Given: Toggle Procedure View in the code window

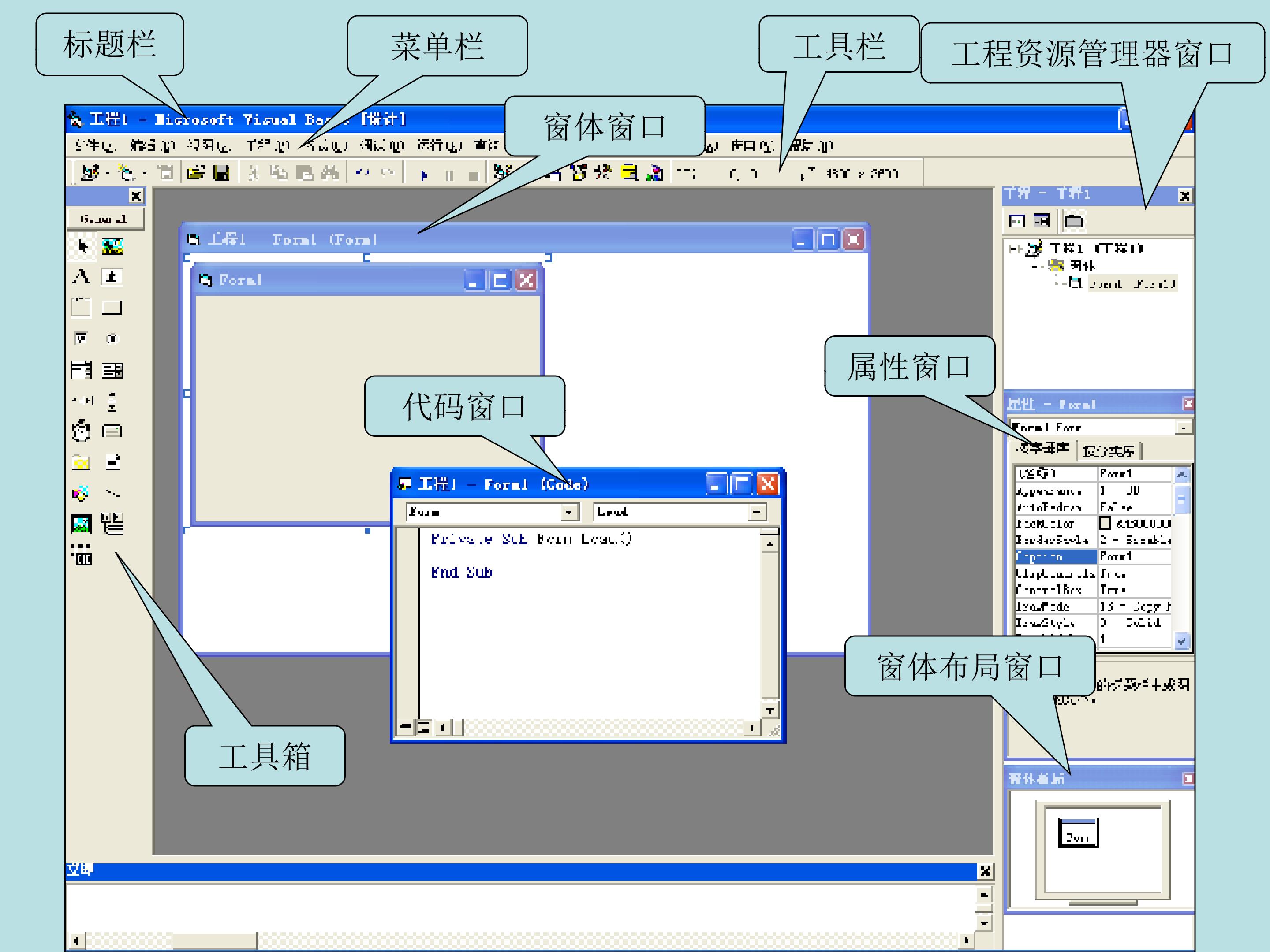Looking at the screenshot, I should [x=405, y=728].
